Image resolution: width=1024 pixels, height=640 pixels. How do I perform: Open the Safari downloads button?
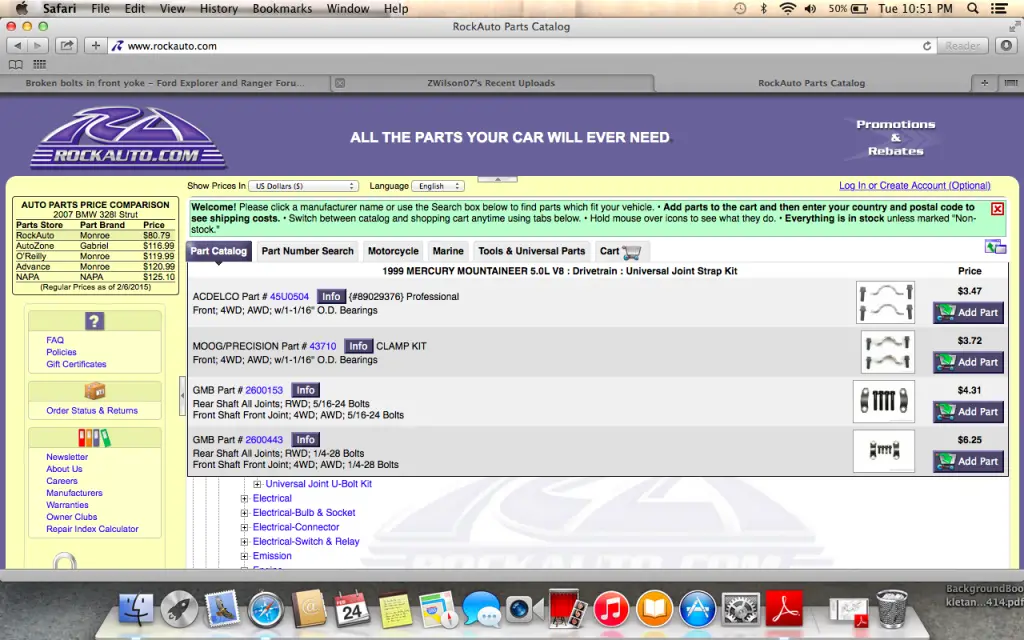tap(1006, 46)
